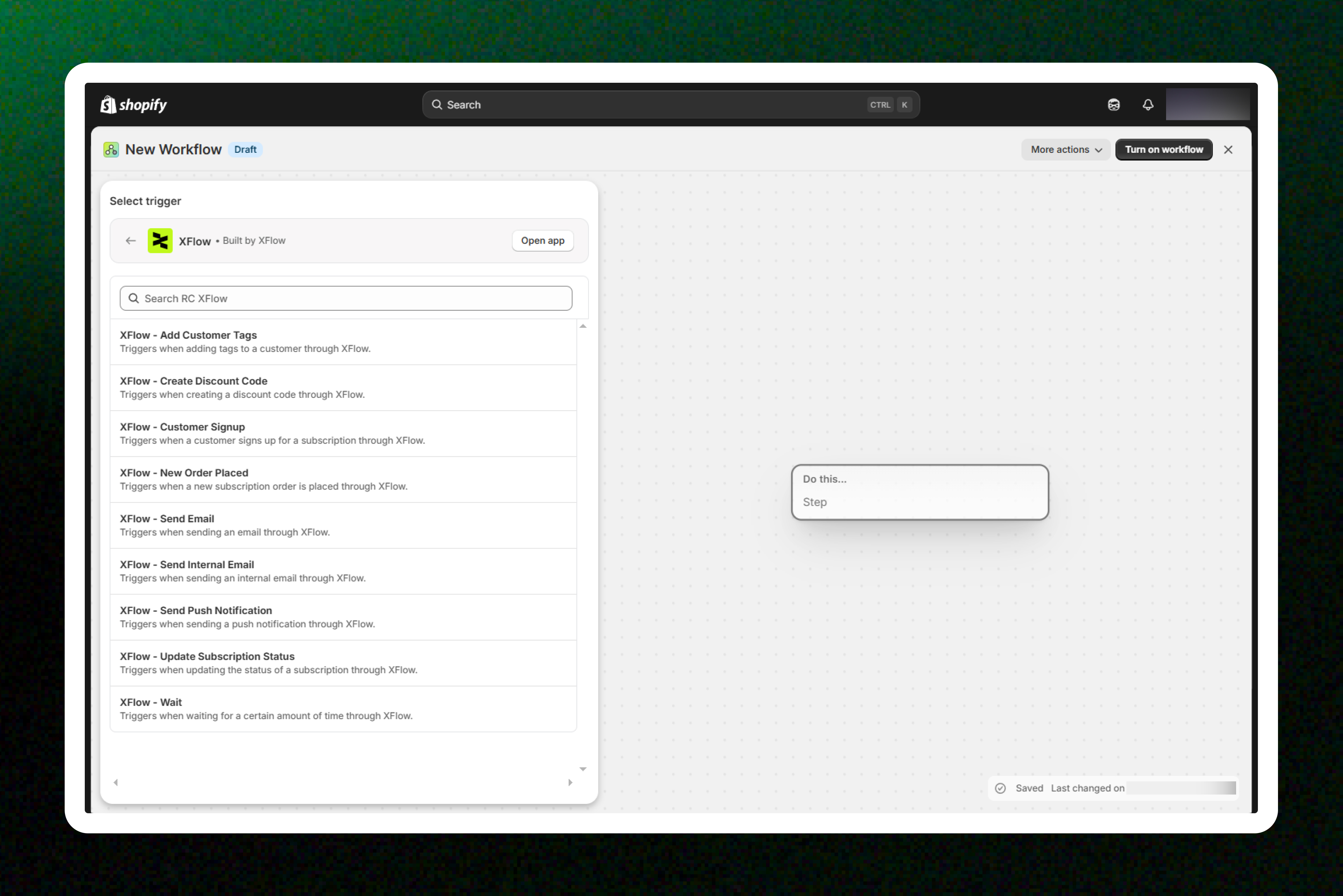1343x896 pixels.
Task: Open the notifications bell
Action: (x=1148, y=105)
